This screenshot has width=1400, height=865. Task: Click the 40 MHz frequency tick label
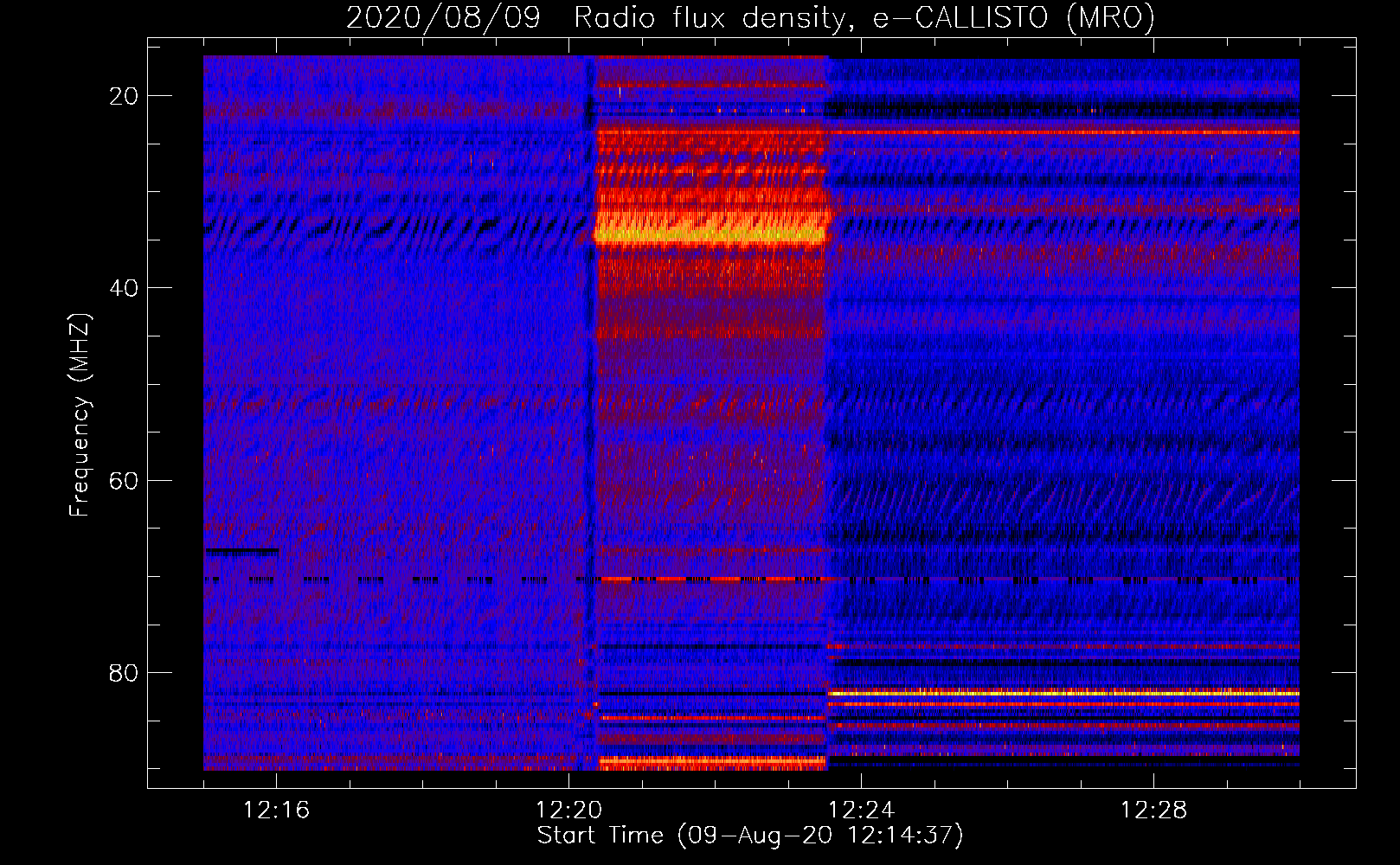[124, 288]
